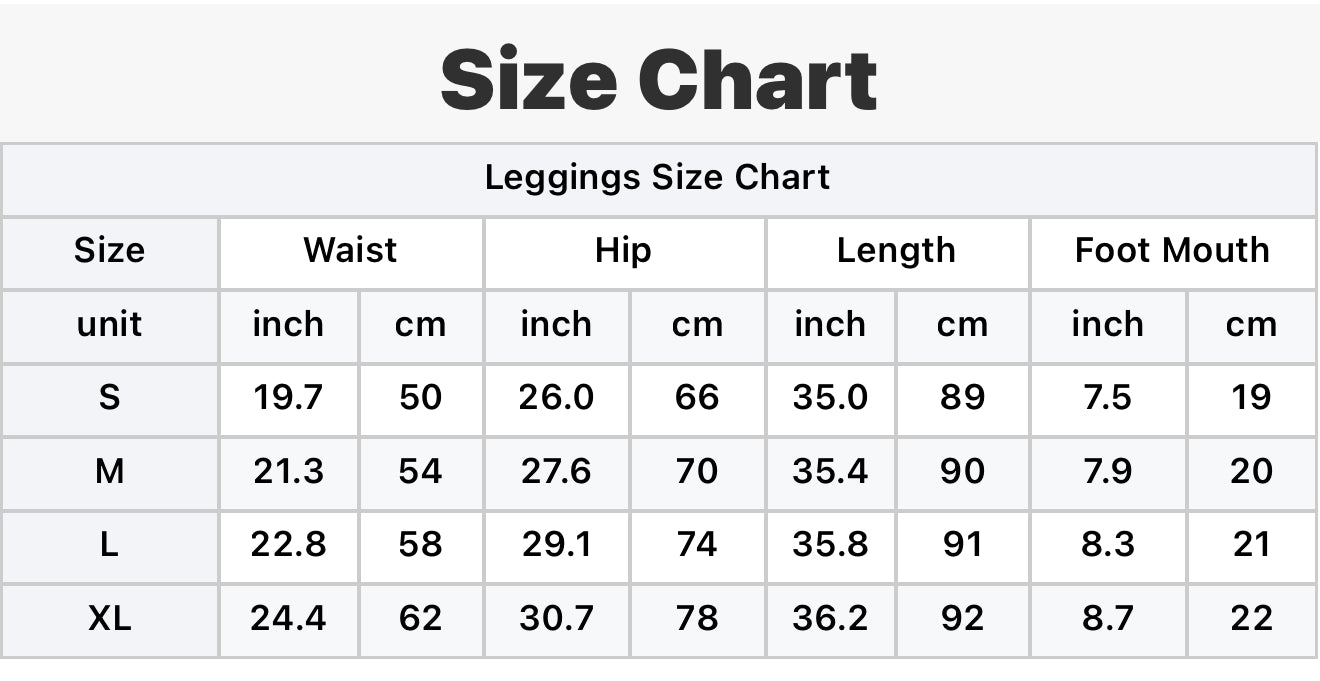
Task: Click the 36.2 length inch value
Action: coord(831,619)
